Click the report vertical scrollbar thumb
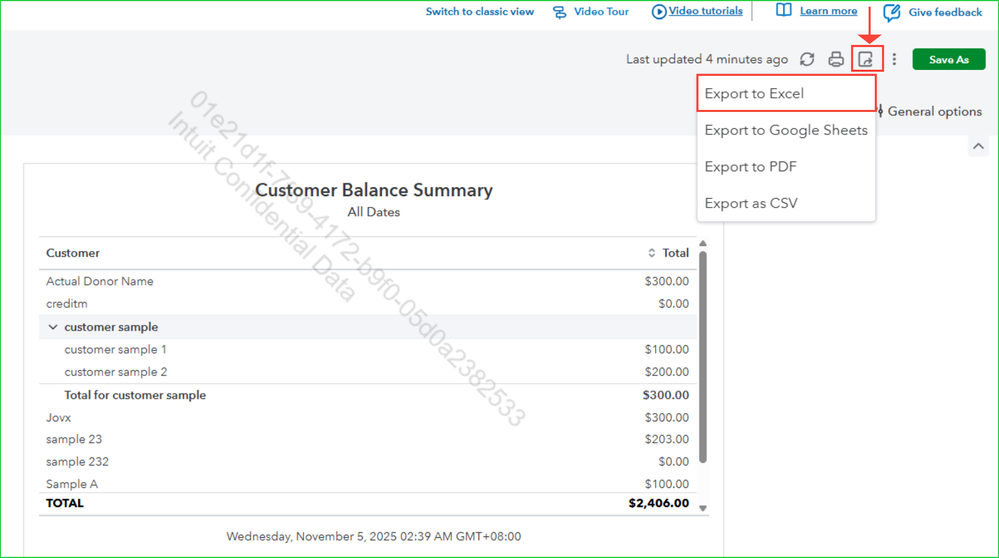 (703, 357)
